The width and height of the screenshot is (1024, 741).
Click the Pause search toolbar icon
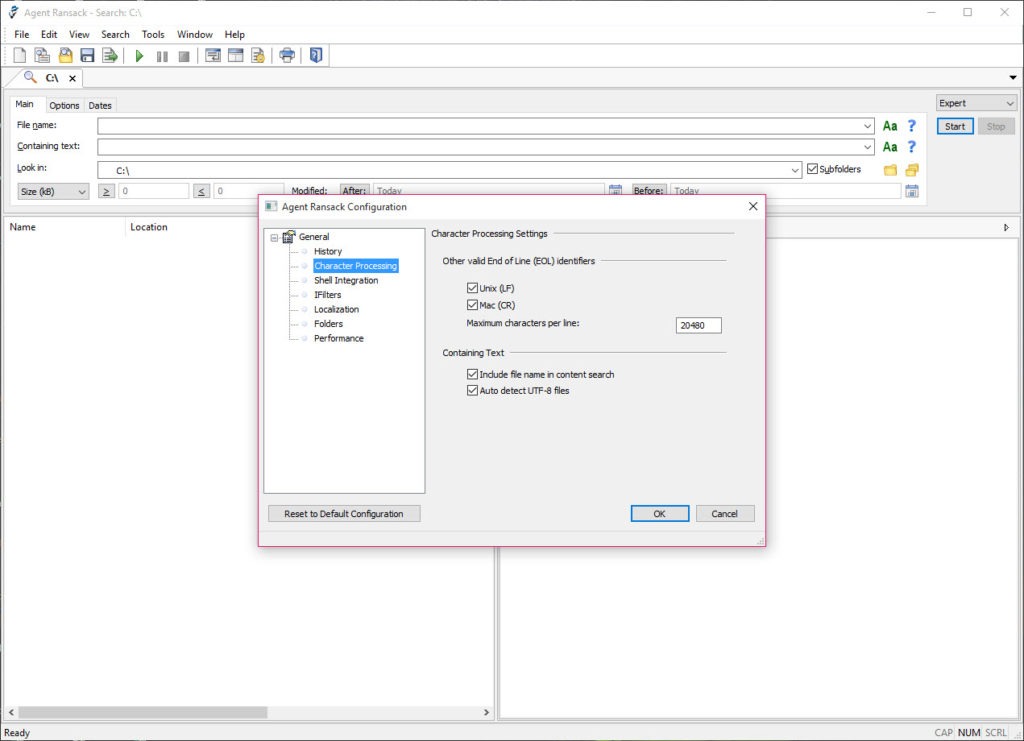pos(162,56)
